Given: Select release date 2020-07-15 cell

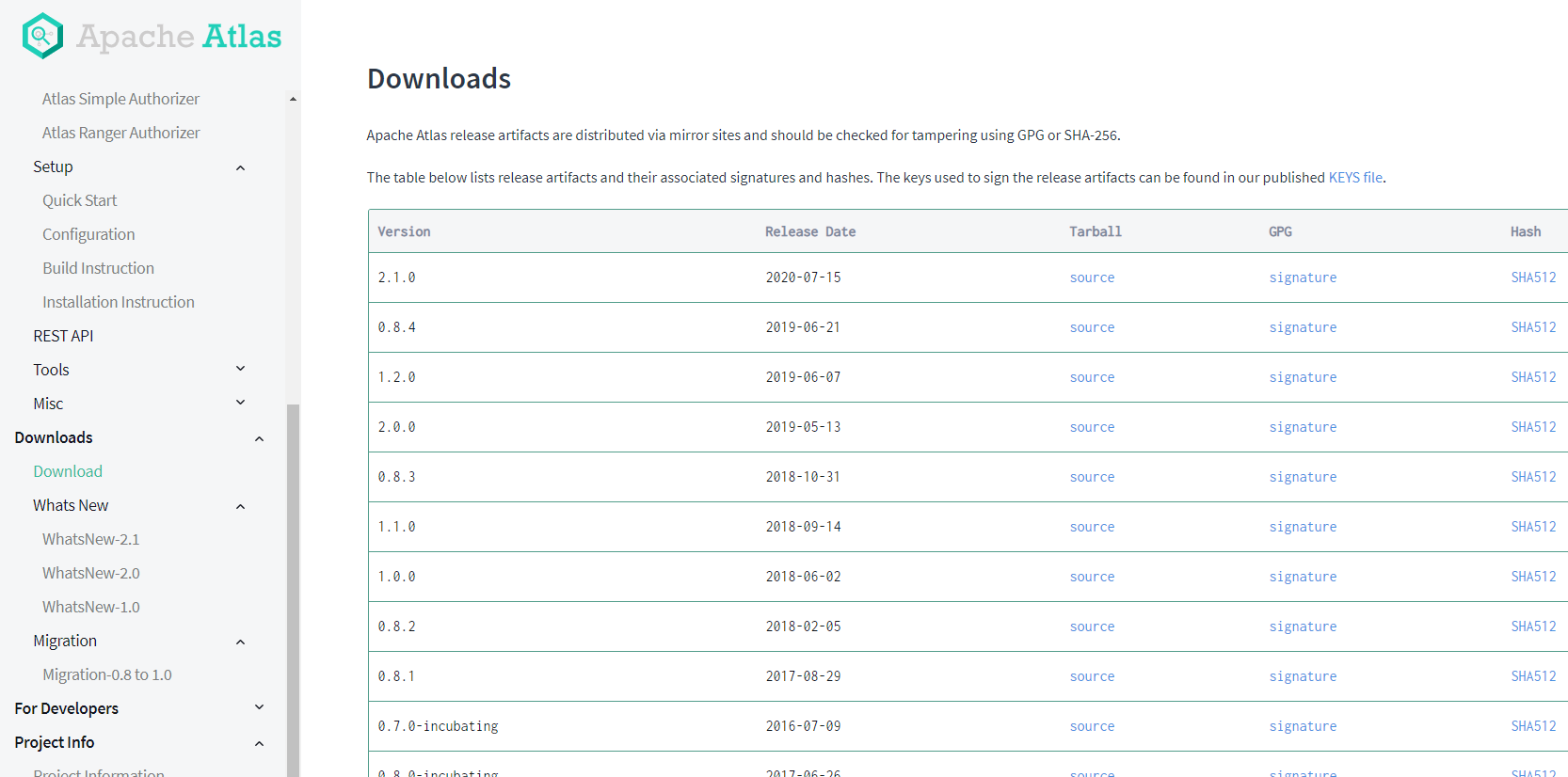Looking at the screenshot, I should 803,277.
